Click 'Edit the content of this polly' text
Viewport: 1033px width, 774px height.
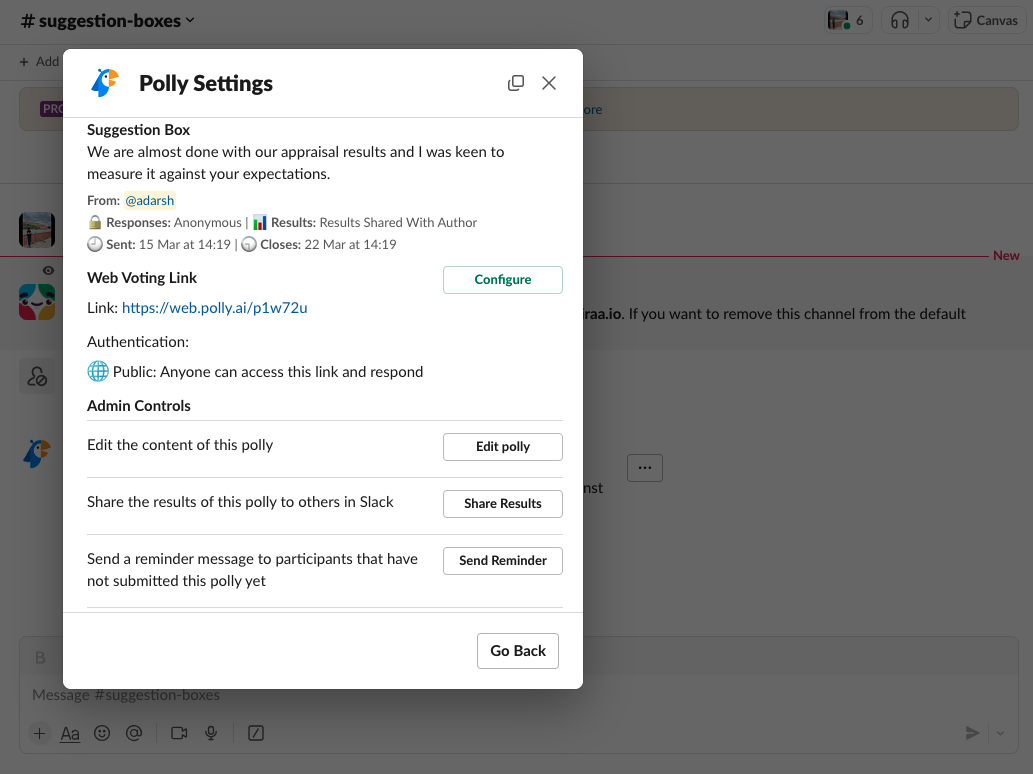(x=180, y=445)
